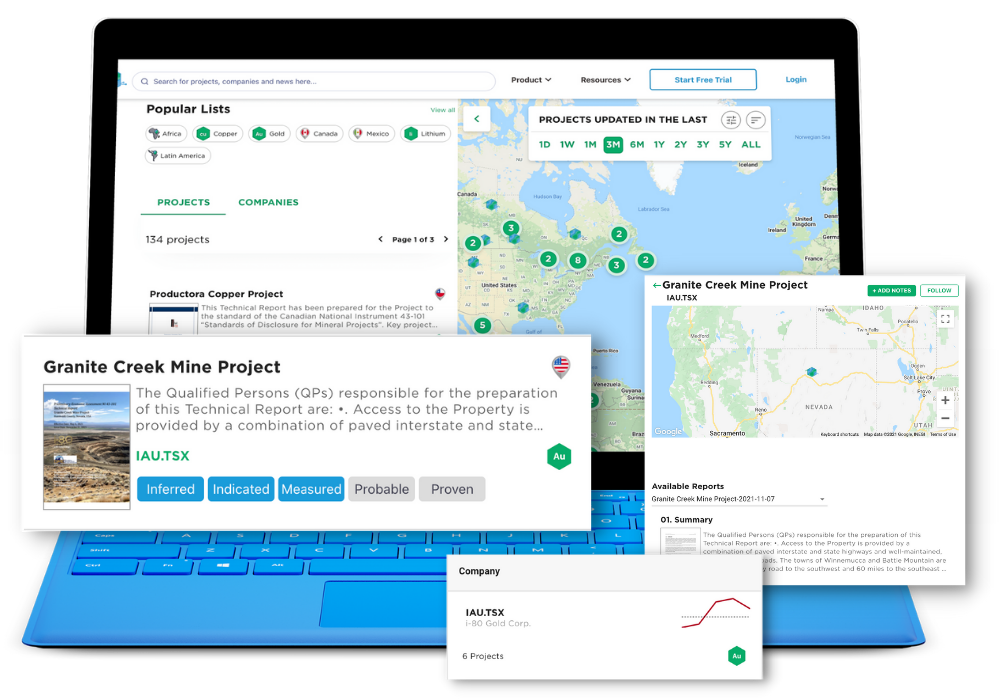Go back with arrow beside Granite Creek title
This screenshot has width=1000, height=700.
656,286
